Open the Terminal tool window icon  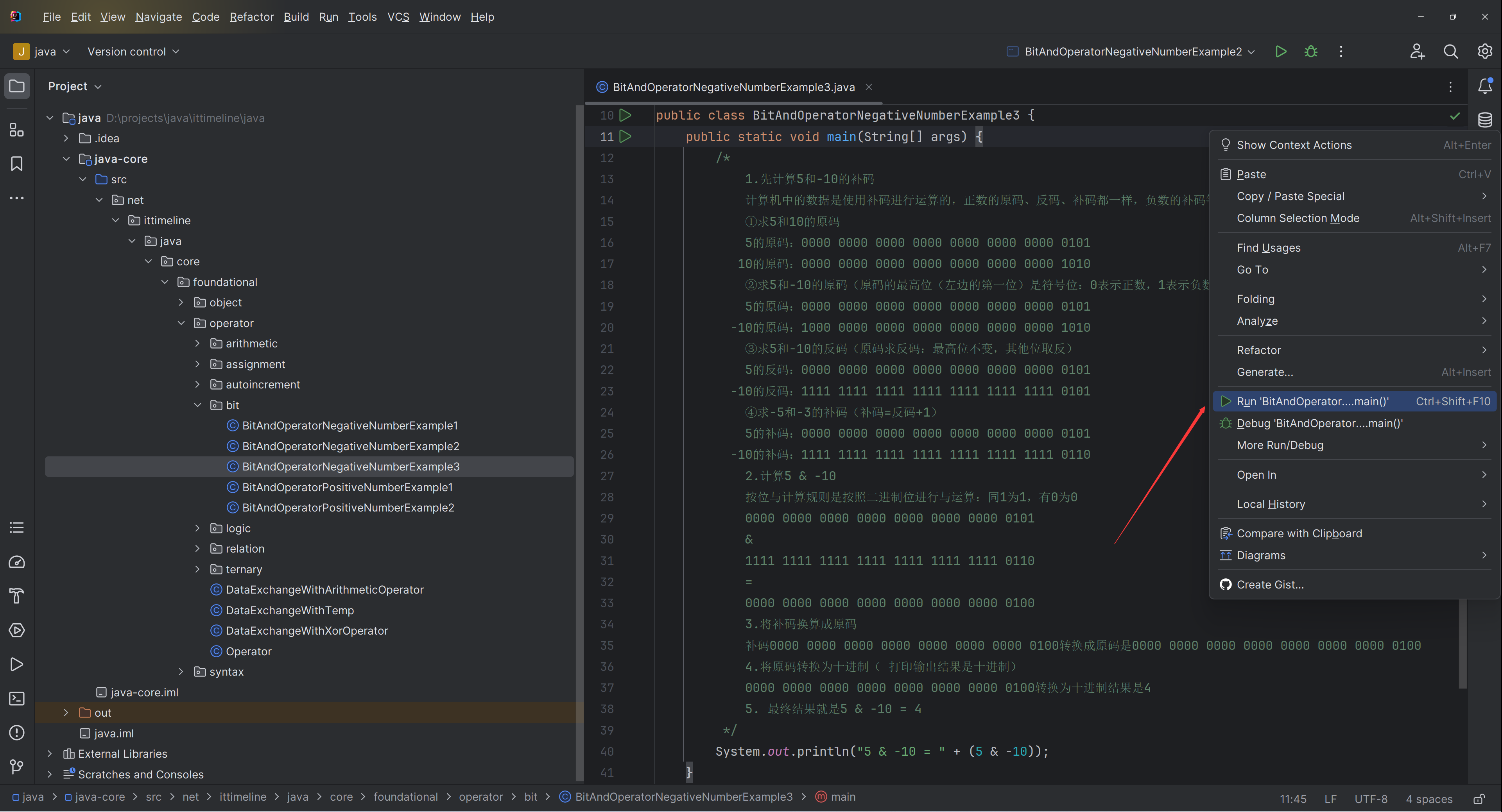17,698
